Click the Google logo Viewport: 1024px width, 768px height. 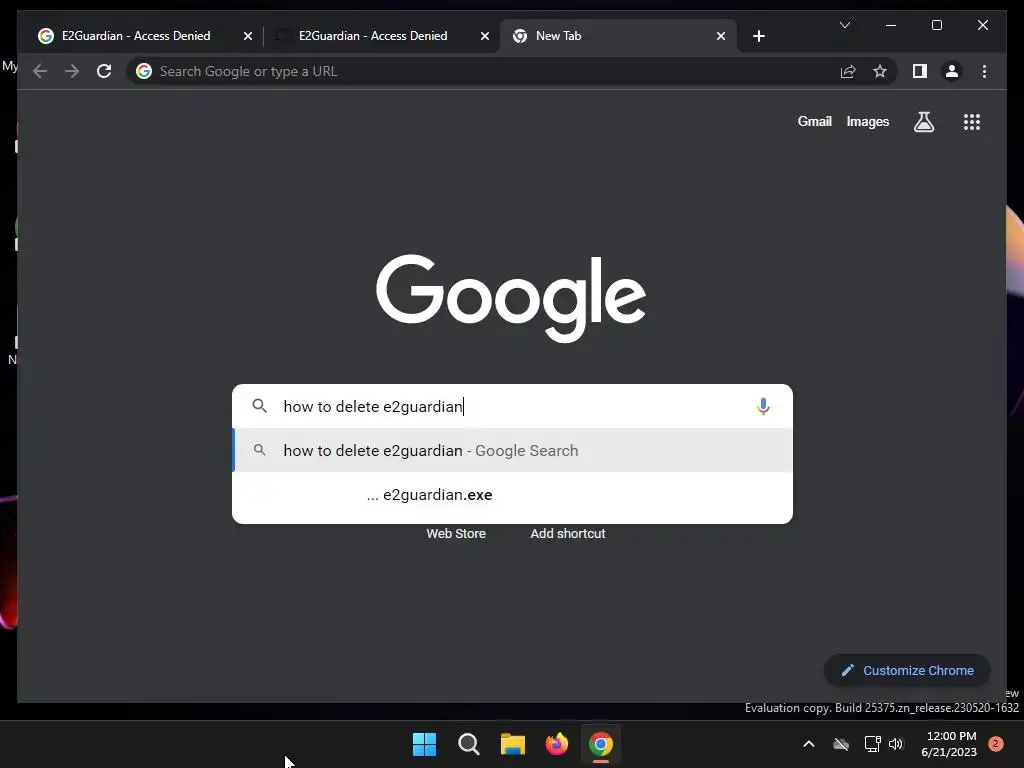tap(511, 298)
